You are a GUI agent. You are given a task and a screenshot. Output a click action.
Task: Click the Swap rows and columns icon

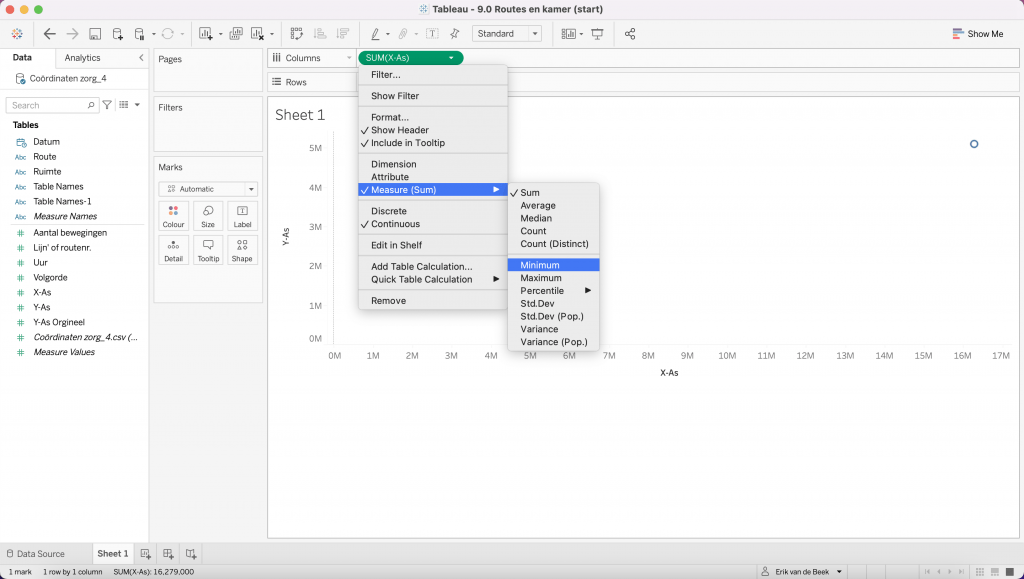point(297,34)
